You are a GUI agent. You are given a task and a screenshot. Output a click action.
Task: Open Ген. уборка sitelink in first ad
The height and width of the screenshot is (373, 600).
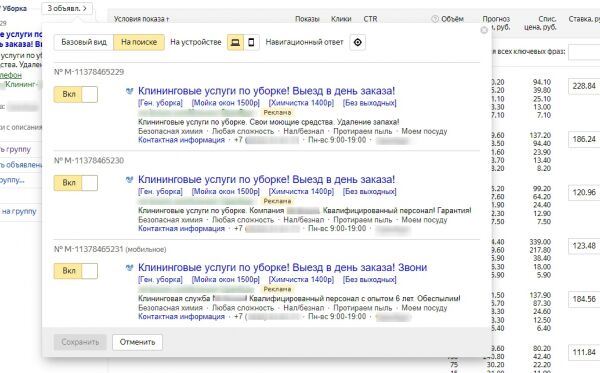click(x=160, y=103)
